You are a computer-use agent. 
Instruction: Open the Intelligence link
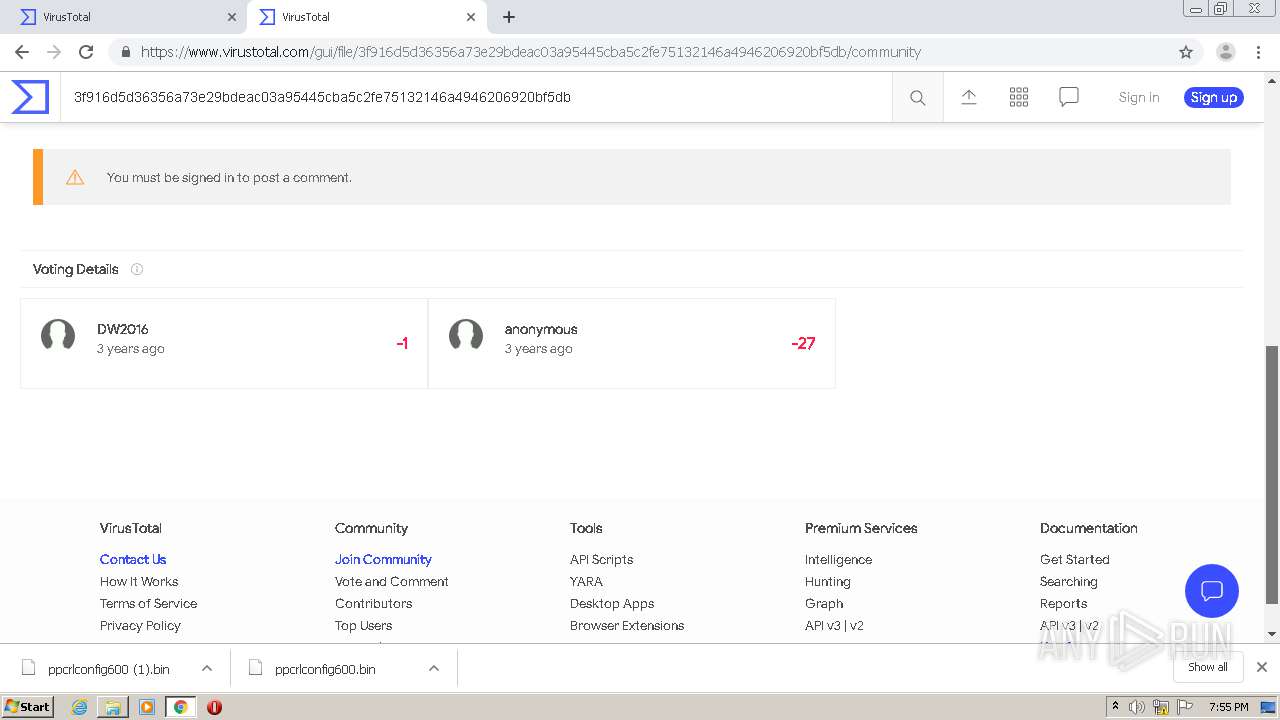pos(838,559)
